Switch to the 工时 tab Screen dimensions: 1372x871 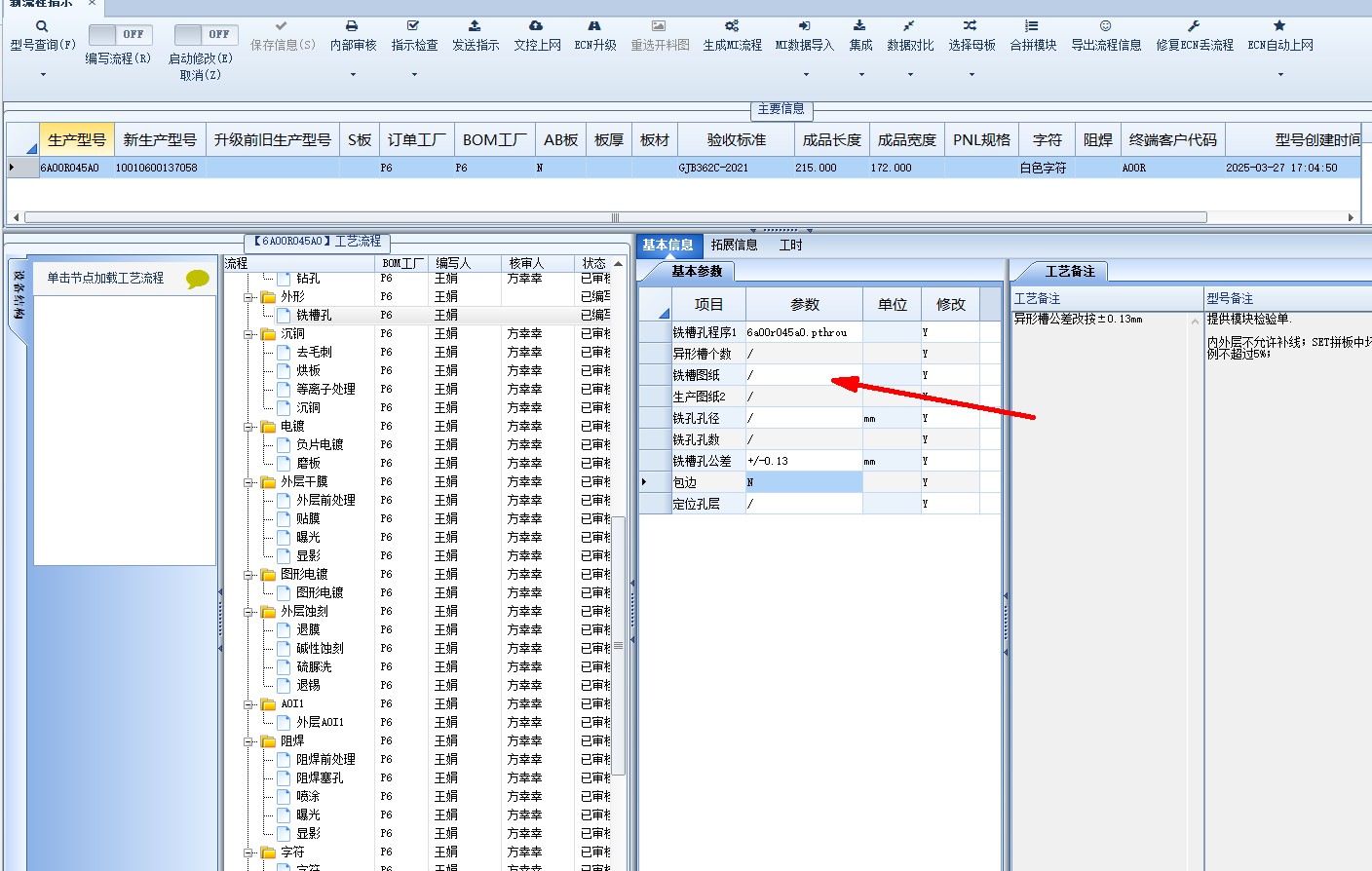[790, 246]
